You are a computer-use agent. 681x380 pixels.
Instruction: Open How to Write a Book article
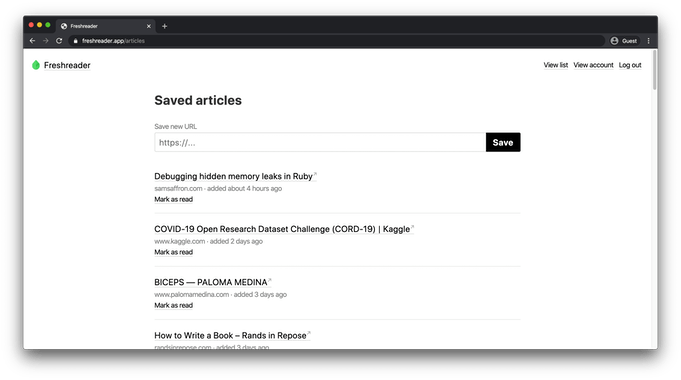click(232, 336)
